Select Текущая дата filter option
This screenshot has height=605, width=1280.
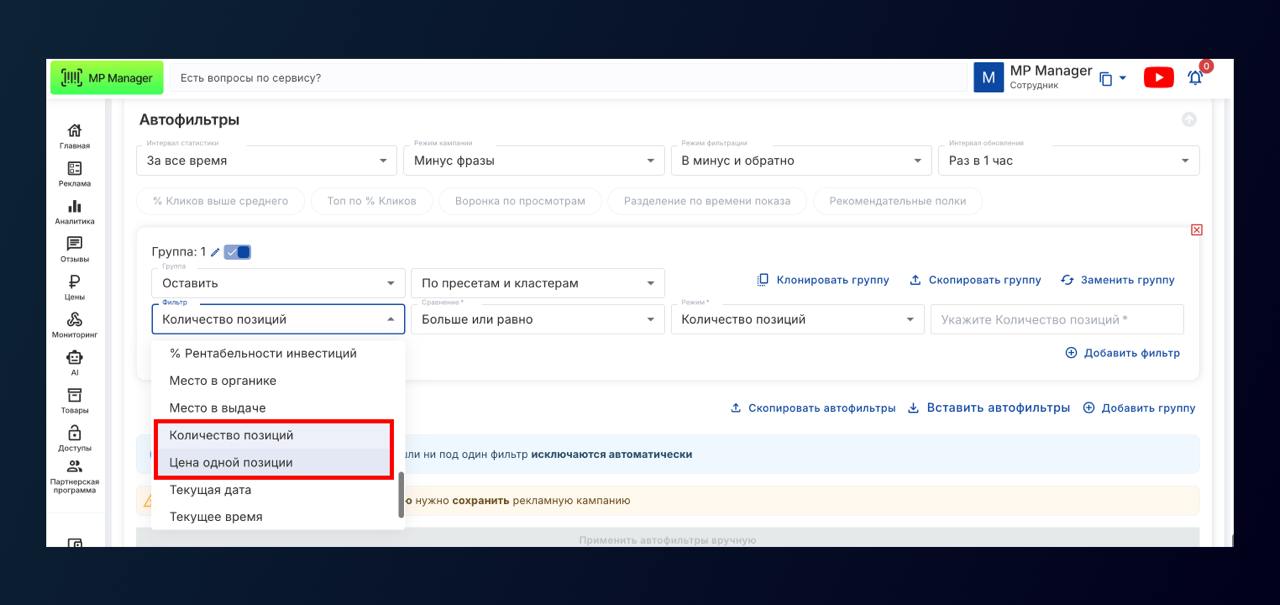tap(210, 490)
